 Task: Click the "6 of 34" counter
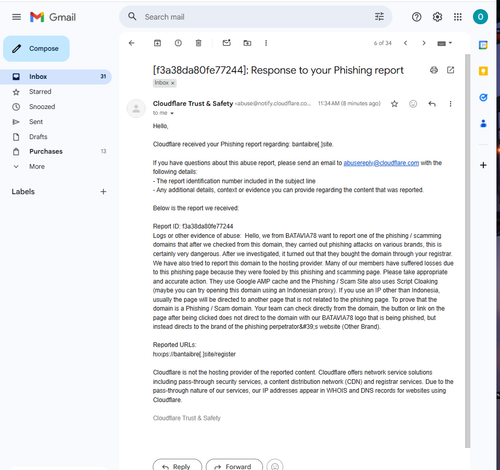(x=382, y=43)
